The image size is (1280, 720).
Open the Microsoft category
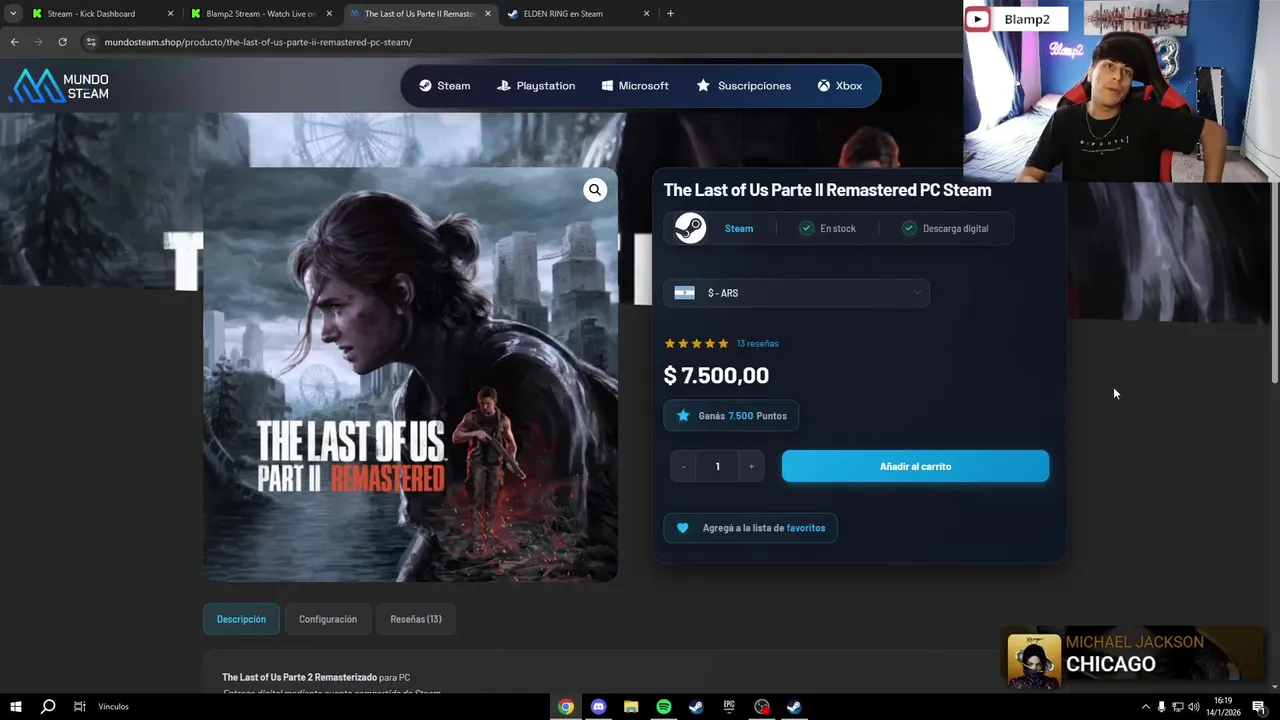coord(634,86)
